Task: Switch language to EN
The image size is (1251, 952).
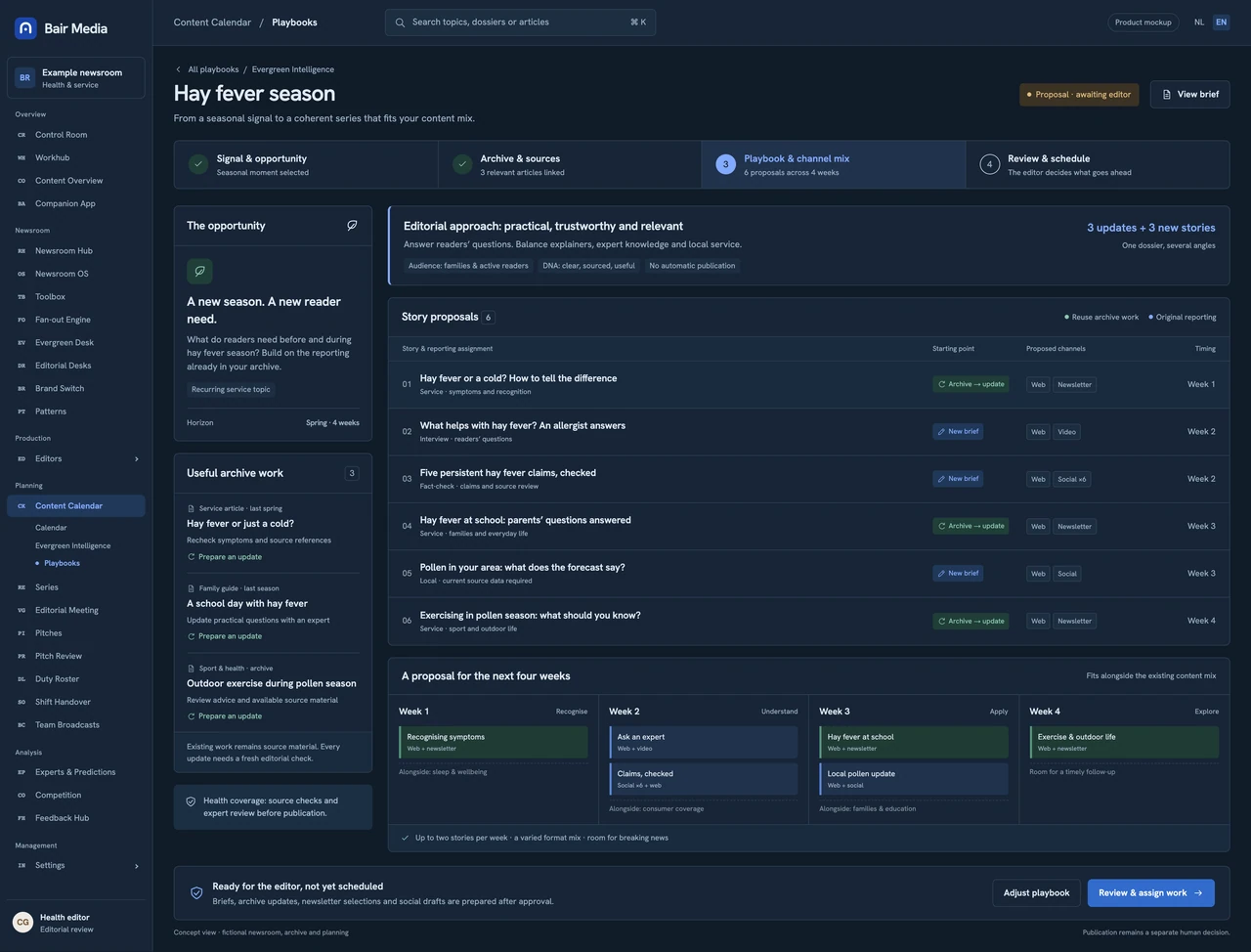Action: pyautogui.click(x=1221, y=22)
